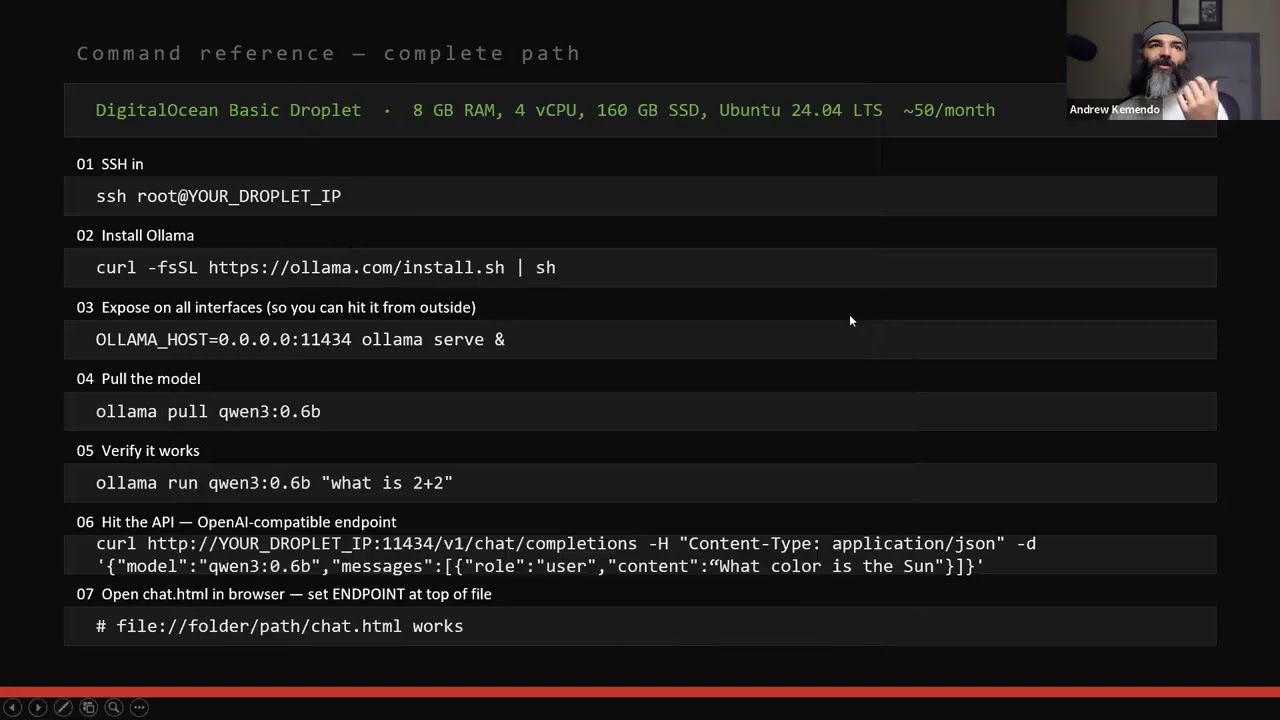Click the 'Command reference — complete path' title
This screenshot has height=720, width=1280.
click(328, 53)
